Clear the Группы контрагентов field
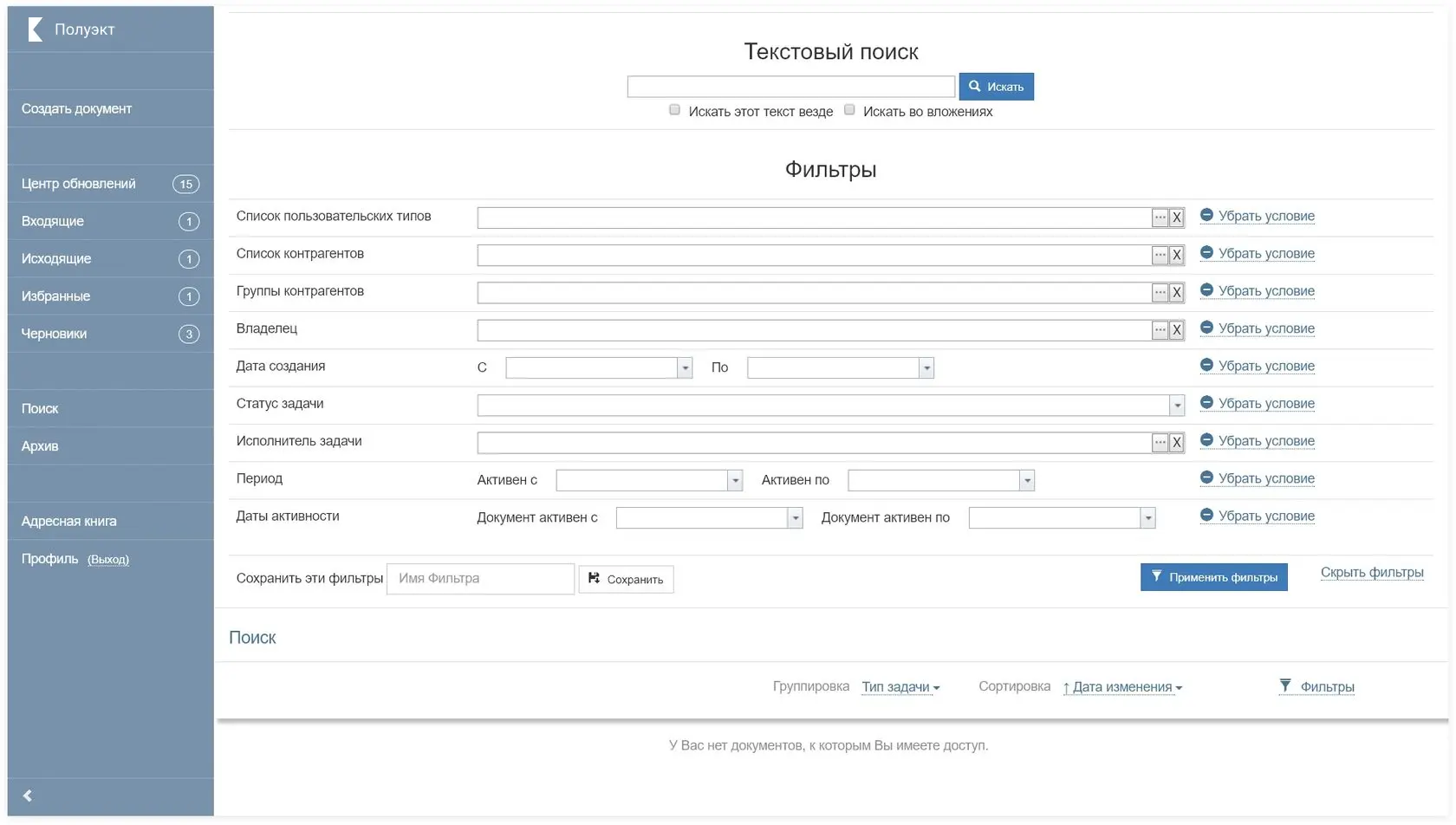 click(x=1177, y=293)
